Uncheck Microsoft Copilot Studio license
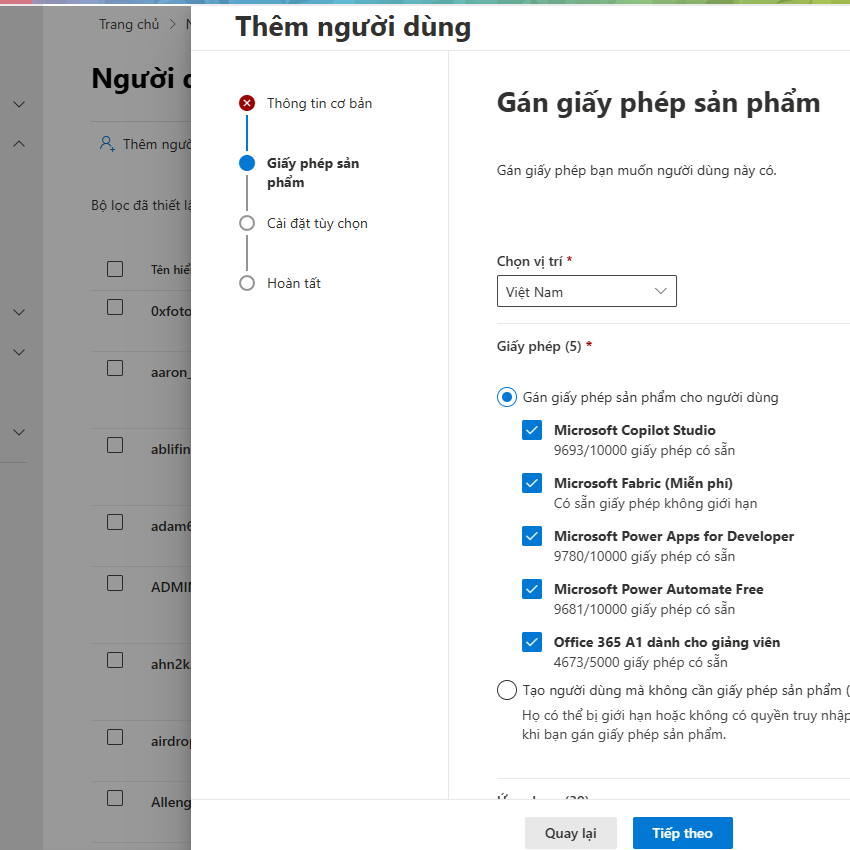Image resolution: width=850 pixels, height=850 pixels. click(x=532, y=430)
